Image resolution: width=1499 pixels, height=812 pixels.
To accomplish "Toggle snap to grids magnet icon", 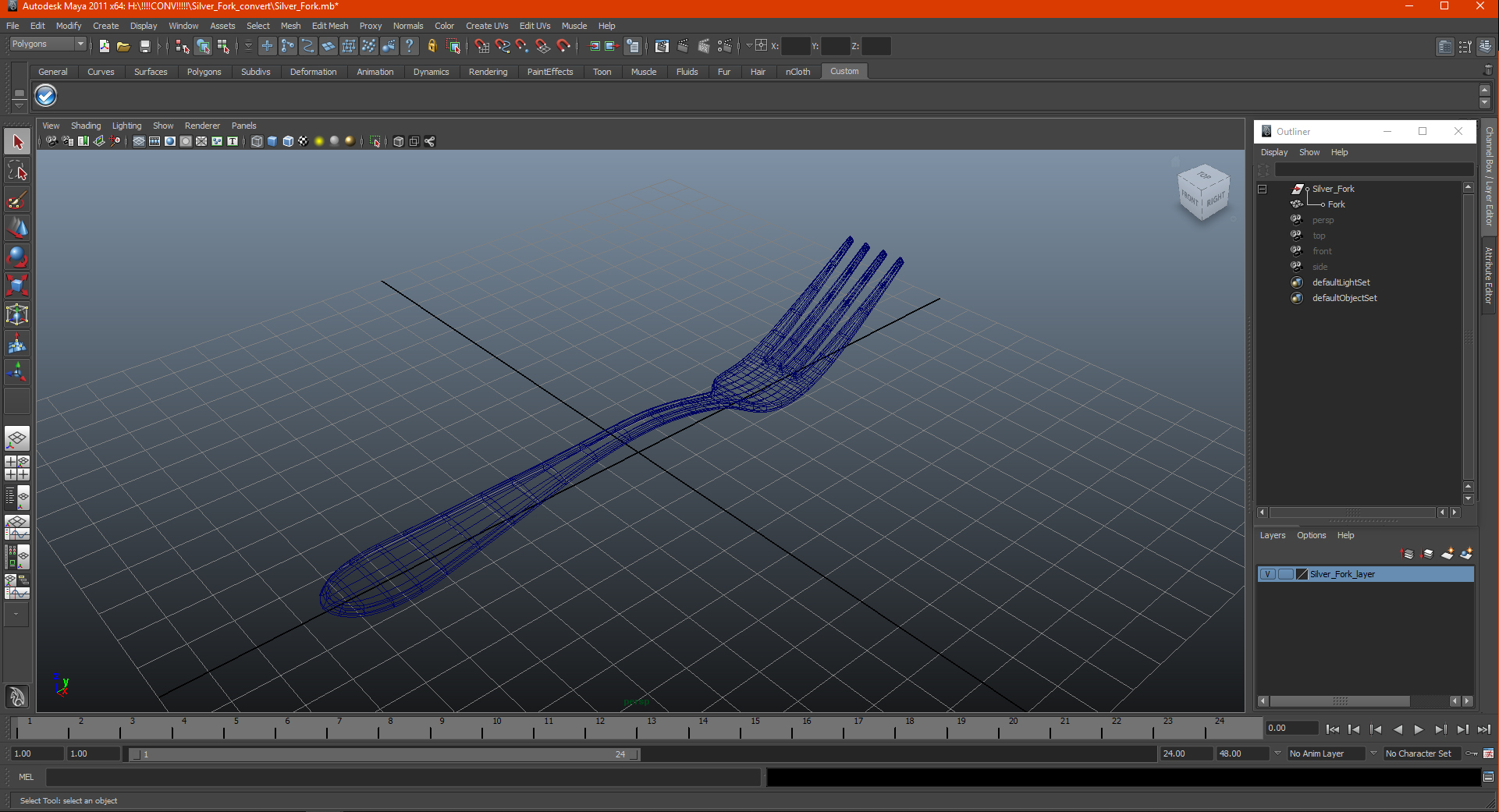I will tap(481, 47).
